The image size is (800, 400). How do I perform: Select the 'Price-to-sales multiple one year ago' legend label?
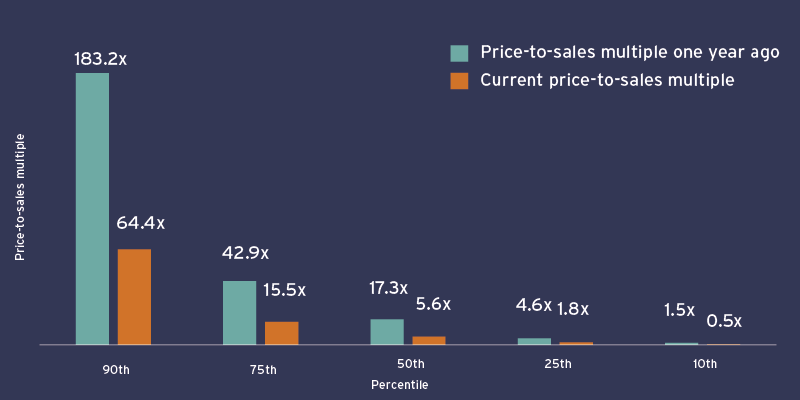[x=629, y=53]
